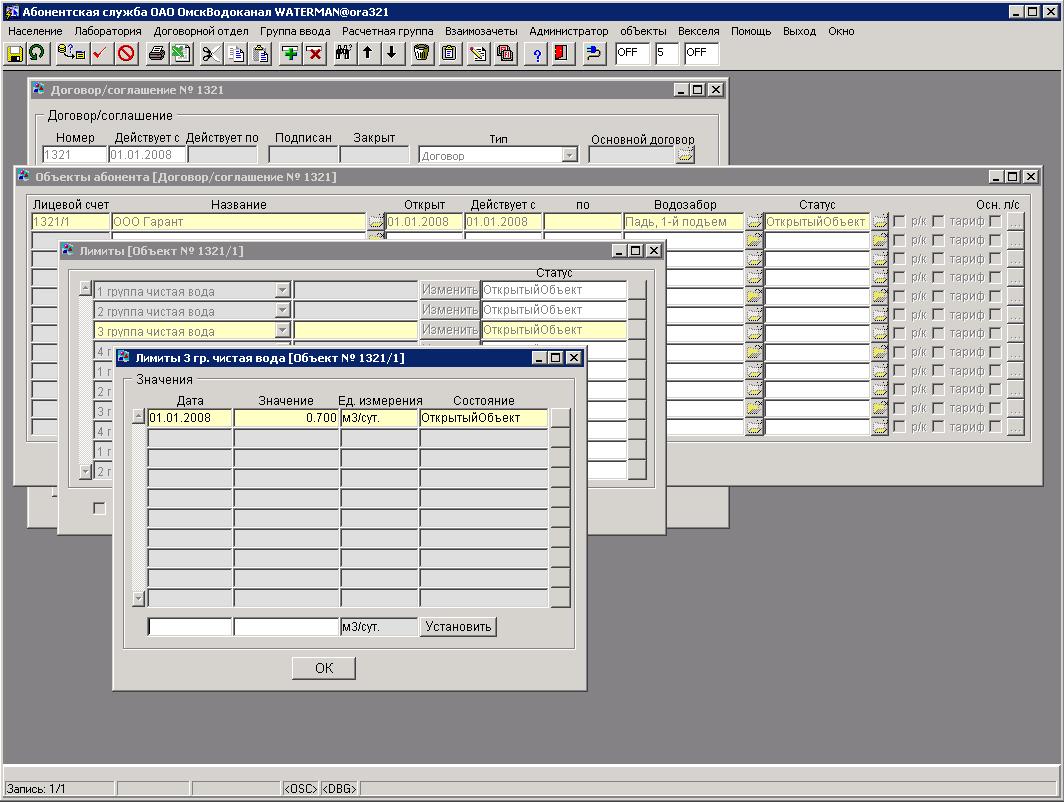Open the Лаборатория menu
This screenshot has height=802, width=1064.
(108, 31)
